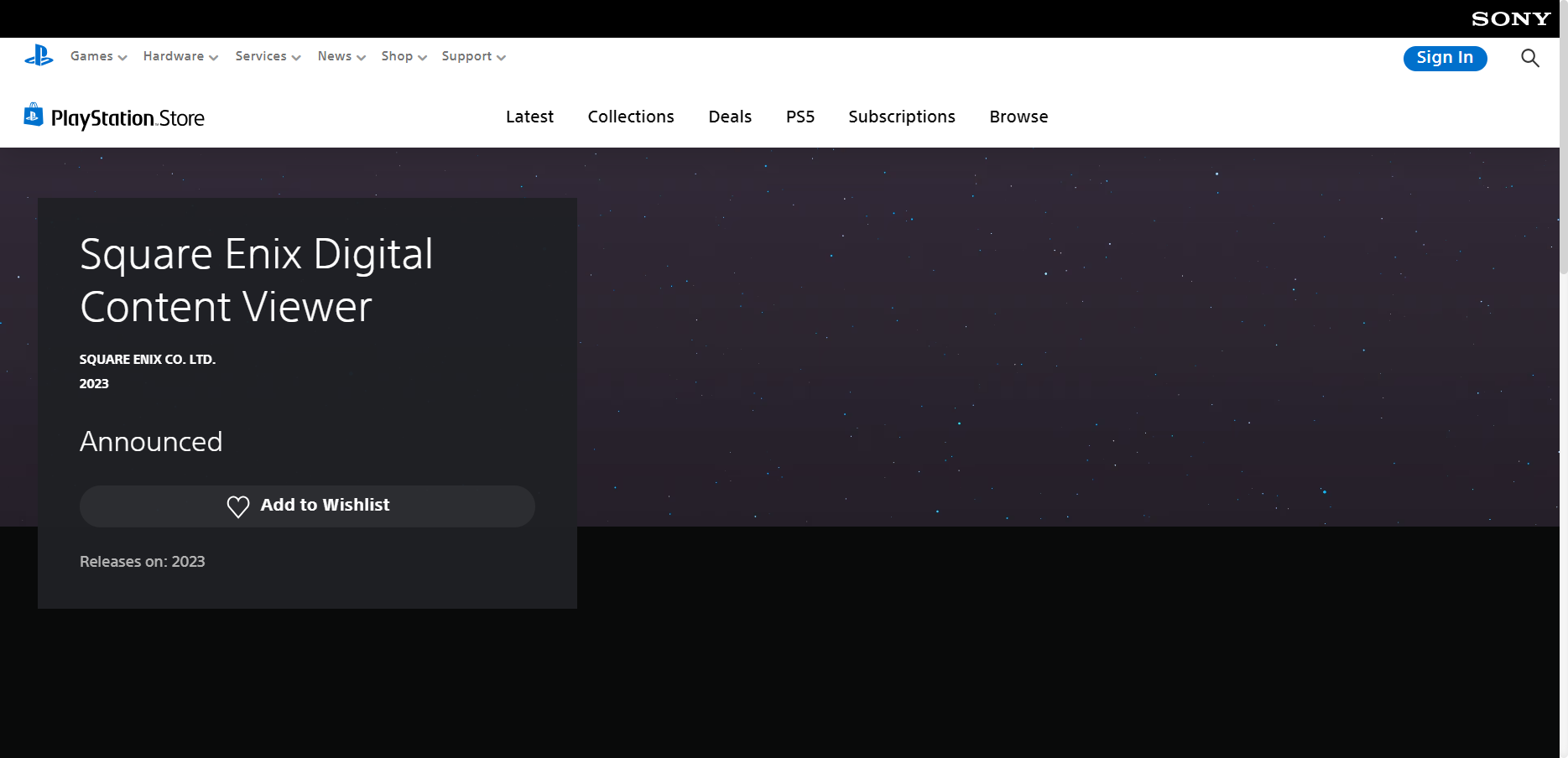Open the Subscriptions tab
Image resolution: width=1568 pixels, height=758 pixels.
tap(902, 117)
